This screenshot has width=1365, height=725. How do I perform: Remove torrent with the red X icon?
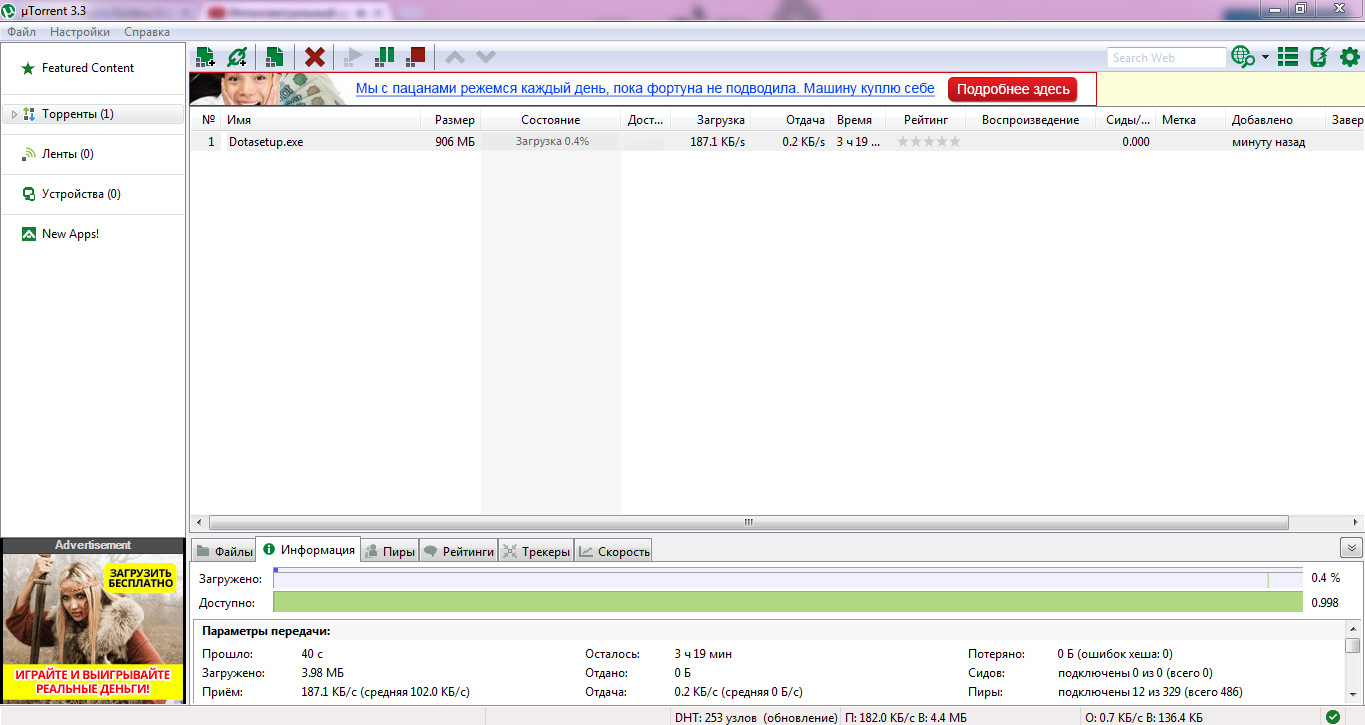(315, 57)
